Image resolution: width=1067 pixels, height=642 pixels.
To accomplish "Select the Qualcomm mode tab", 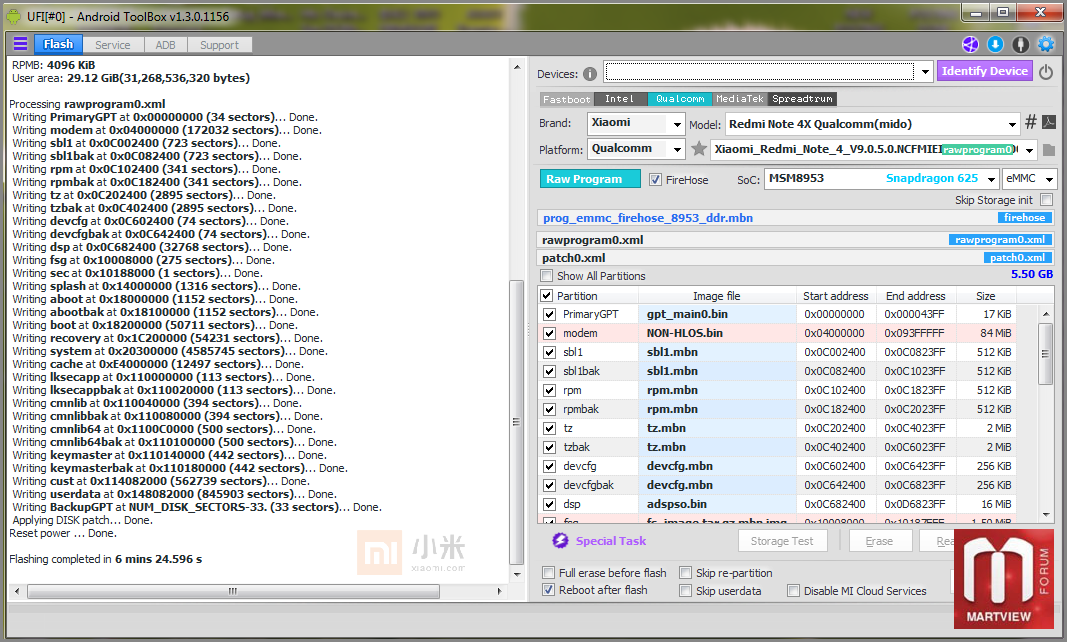I will tap(680, 99).
